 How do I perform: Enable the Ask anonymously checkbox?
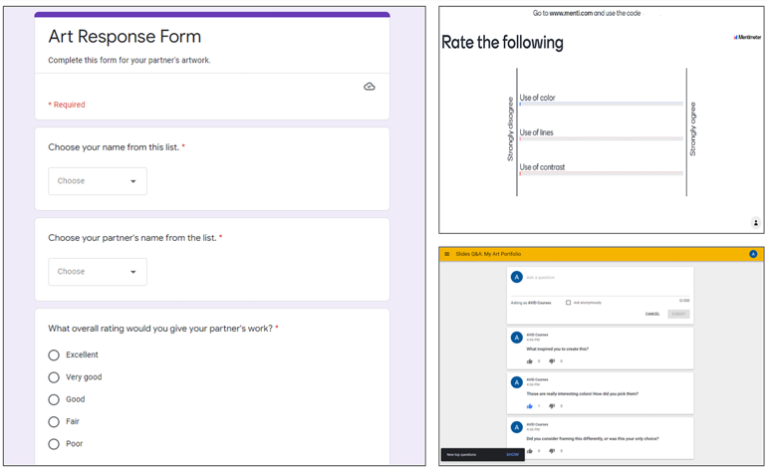point(568,301)
